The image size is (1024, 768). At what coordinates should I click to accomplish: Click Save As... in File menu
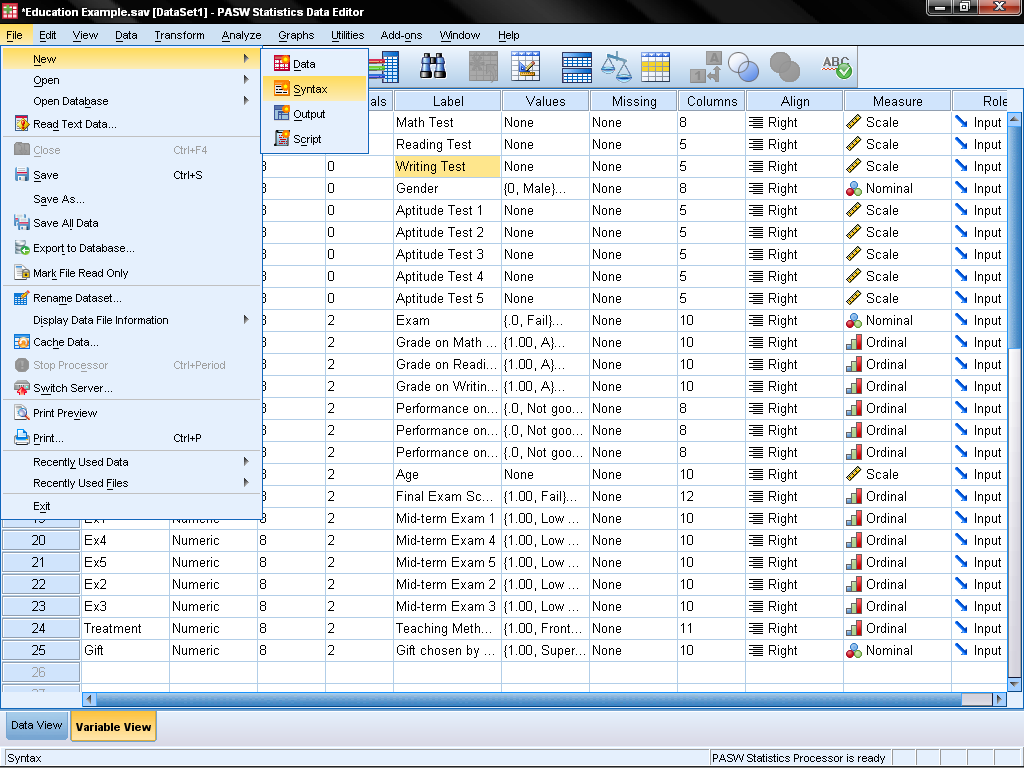[x=59, y=199]
